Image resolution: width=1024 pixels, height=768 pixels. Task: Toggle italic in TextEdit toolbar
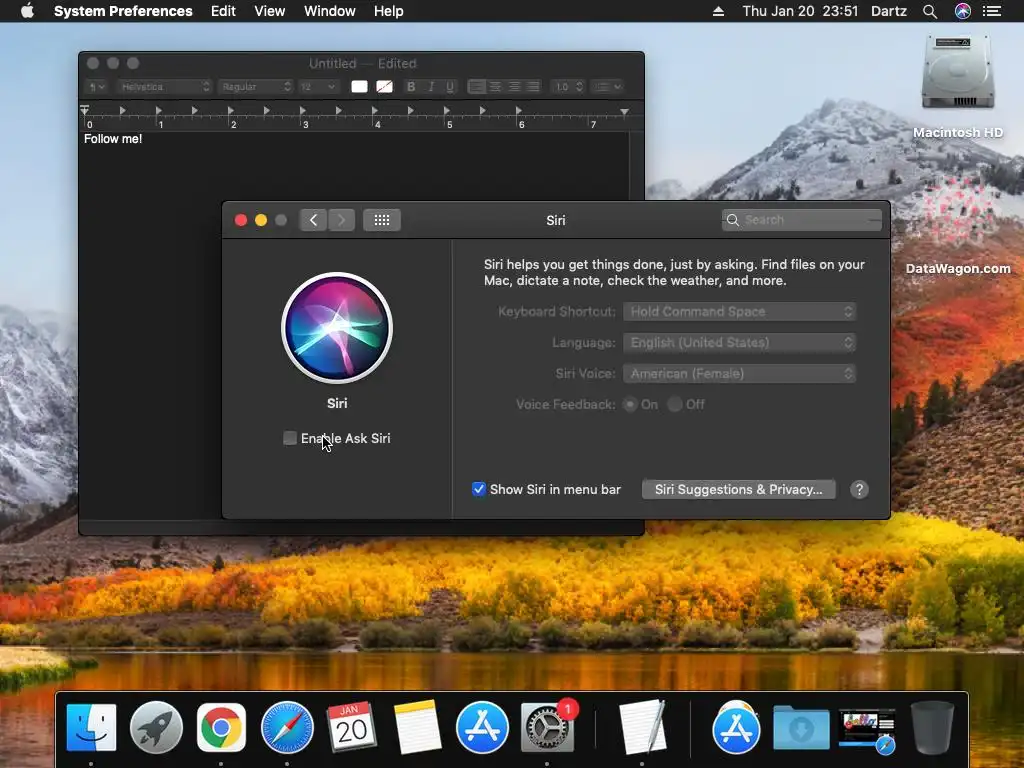pyautogui.click(x=431, y=86)
